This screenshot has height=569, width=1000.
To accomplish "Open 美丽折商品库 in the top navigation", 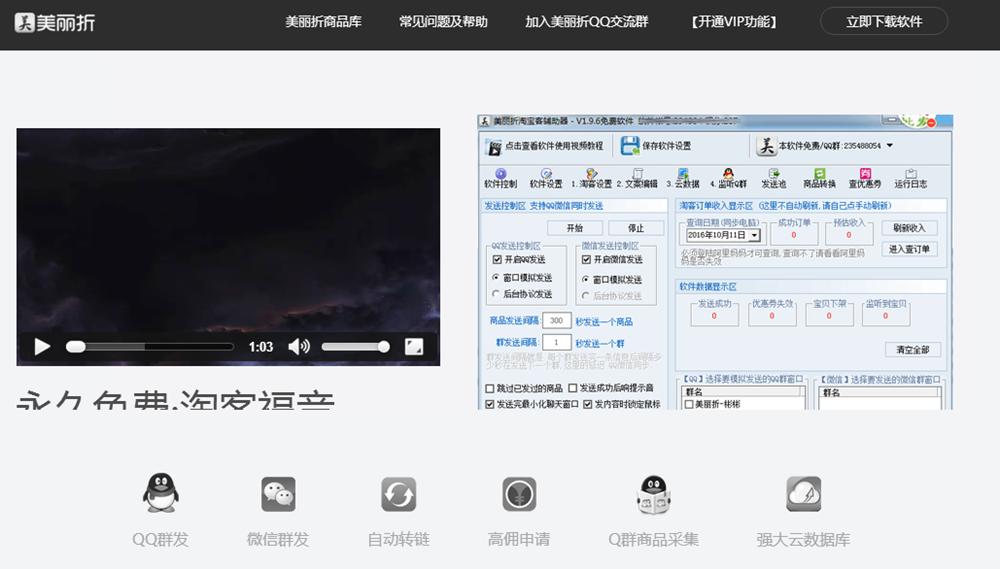I will [323, 22].
